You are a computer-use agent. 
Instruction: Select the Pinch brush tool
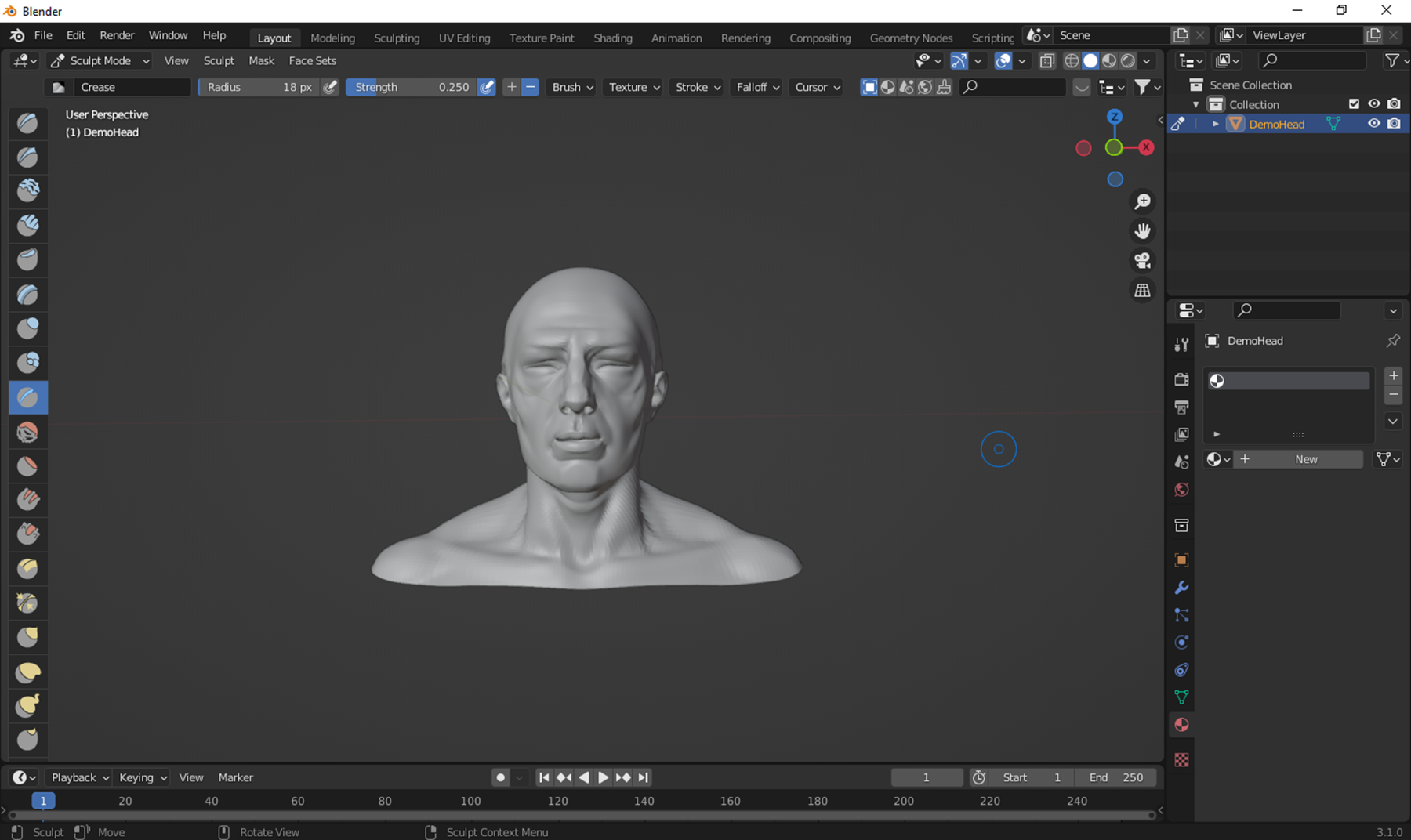coord(28,603)
